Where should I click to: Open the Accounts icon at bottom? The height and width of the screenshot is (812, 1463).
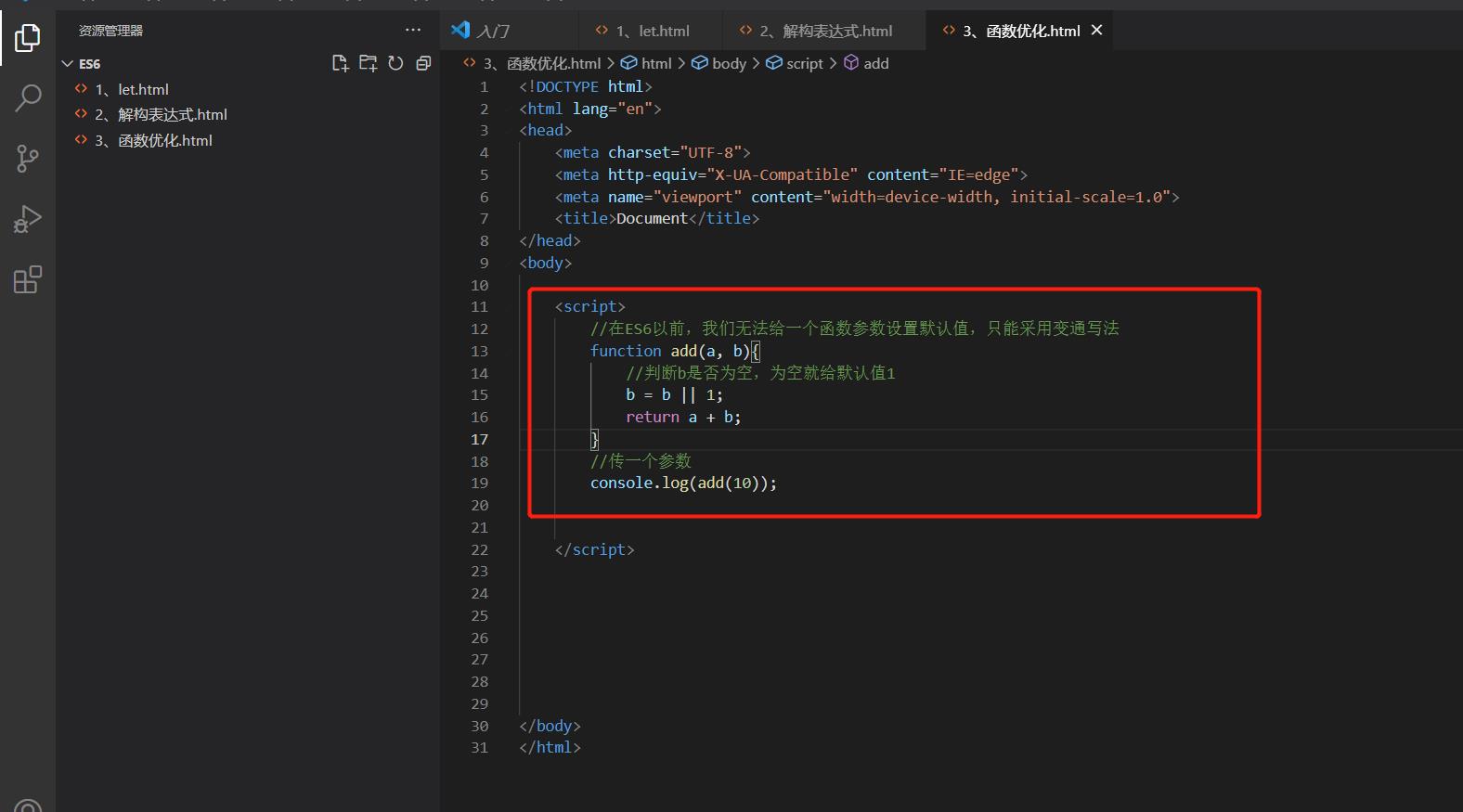[x=28, y=807]
